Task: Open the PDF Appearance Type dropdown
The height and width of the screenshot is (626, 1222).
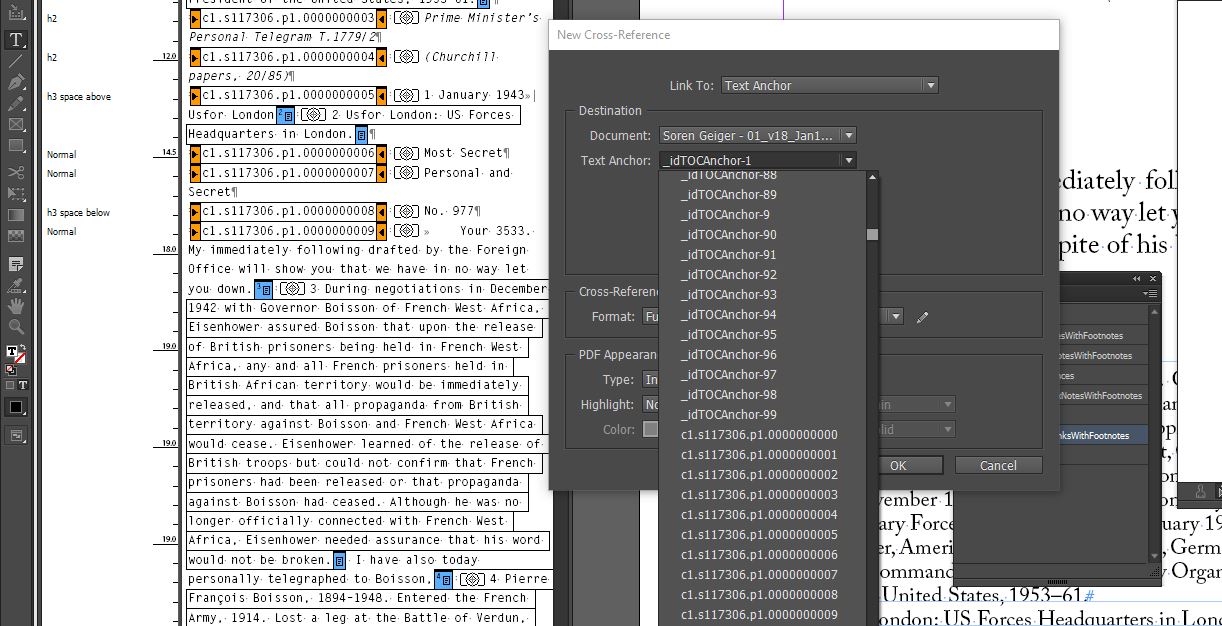Action: [652, 380]
